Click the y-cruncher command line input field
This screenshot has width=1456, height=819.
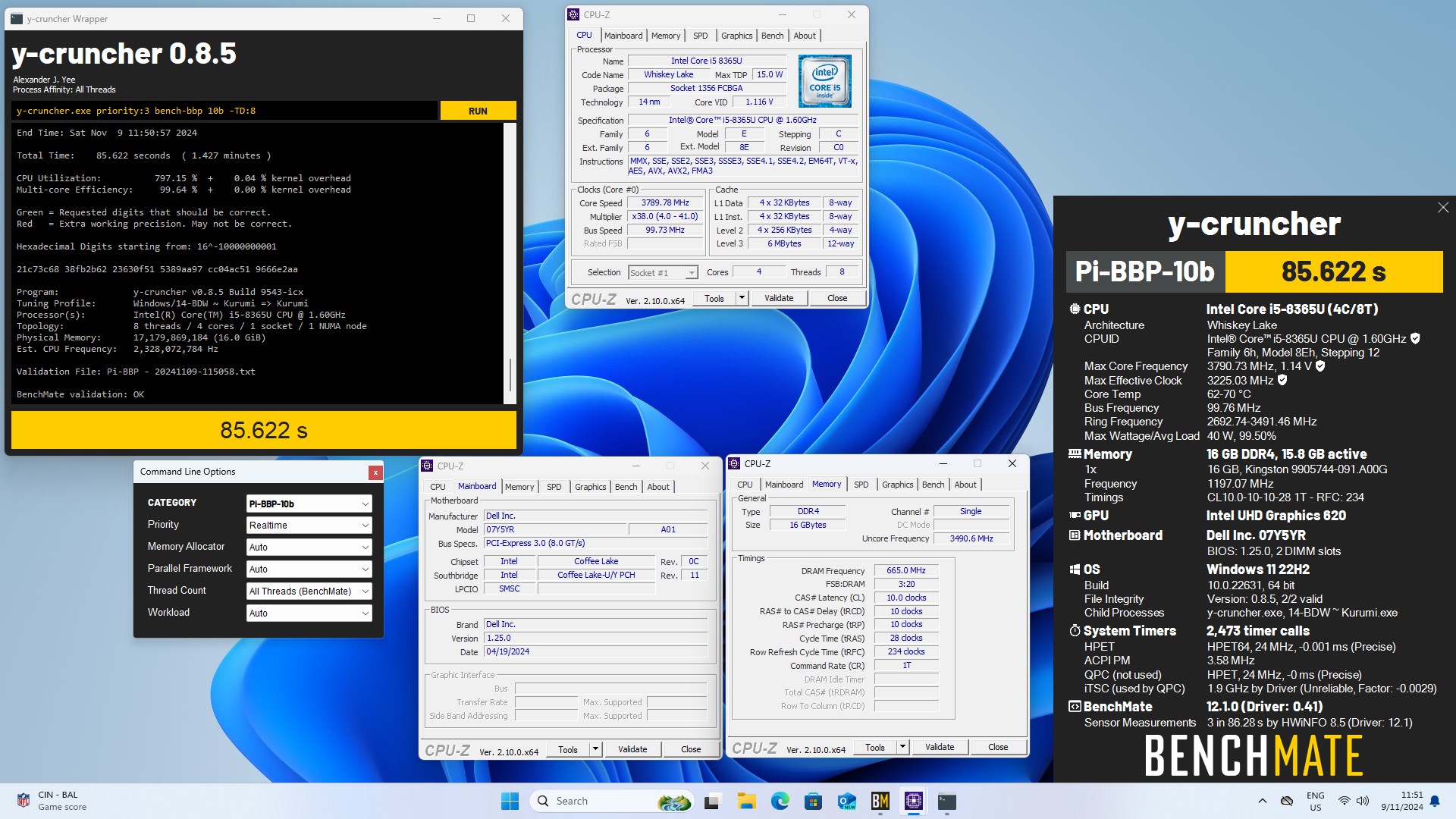pyautogui.click(x=224, y=111)
